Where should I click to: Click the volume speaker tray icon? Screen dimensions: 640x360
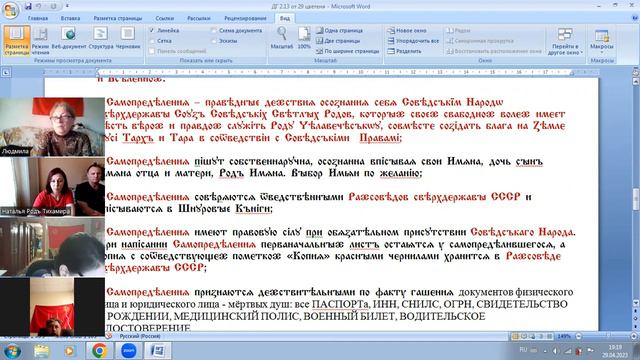coord(556,351)
